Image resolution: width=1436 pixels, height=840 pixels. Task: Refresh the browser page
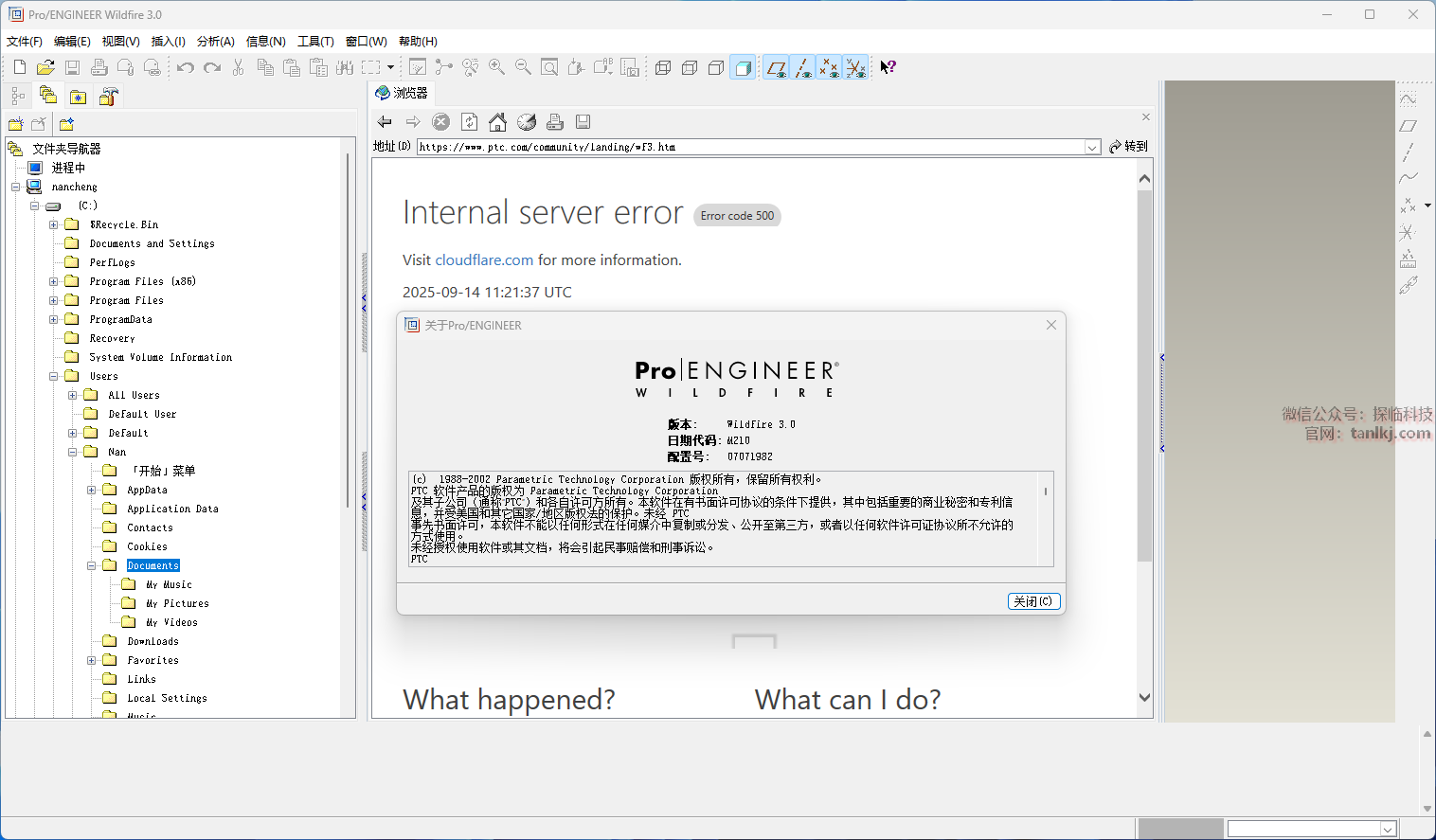click(x=470, y=121)
